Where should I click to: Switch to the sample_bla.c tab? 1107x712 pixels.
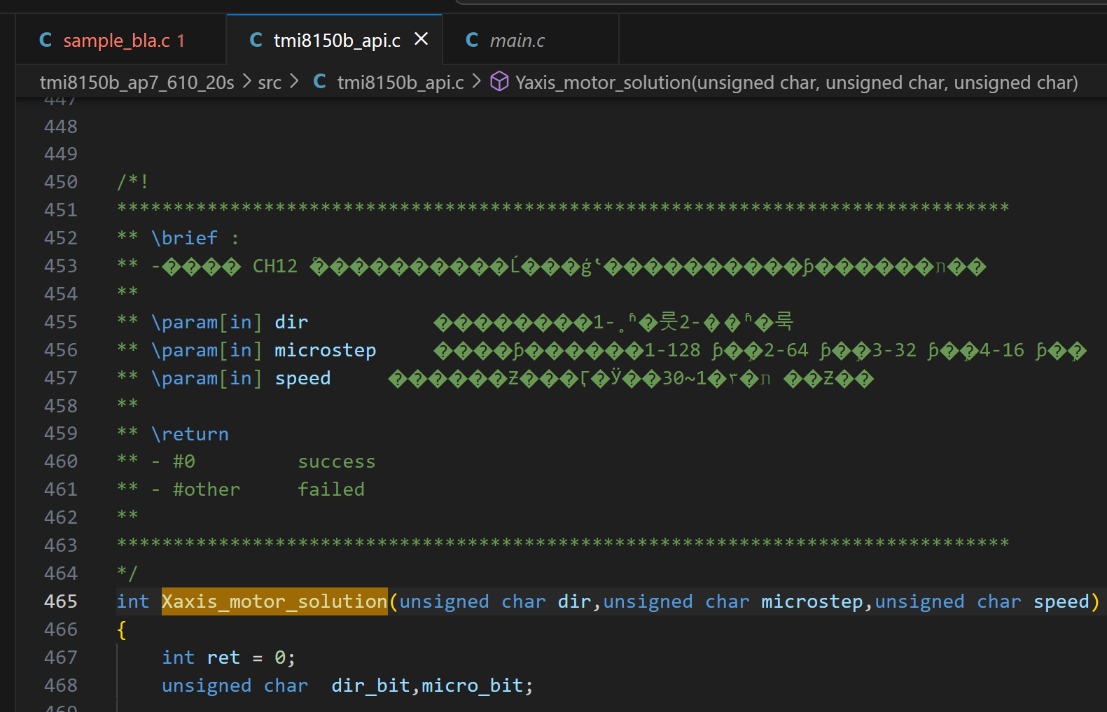pos(121,40)
